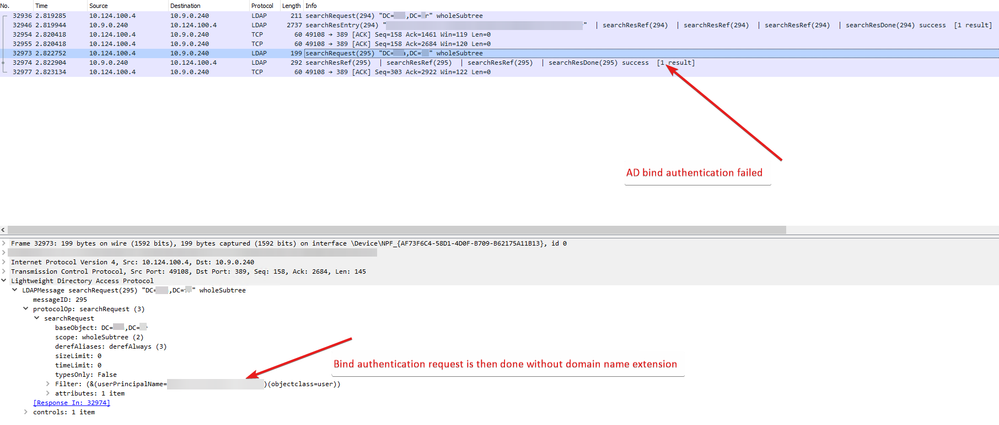Expand the Frame 32973 details row

click(x=4, y=243)
